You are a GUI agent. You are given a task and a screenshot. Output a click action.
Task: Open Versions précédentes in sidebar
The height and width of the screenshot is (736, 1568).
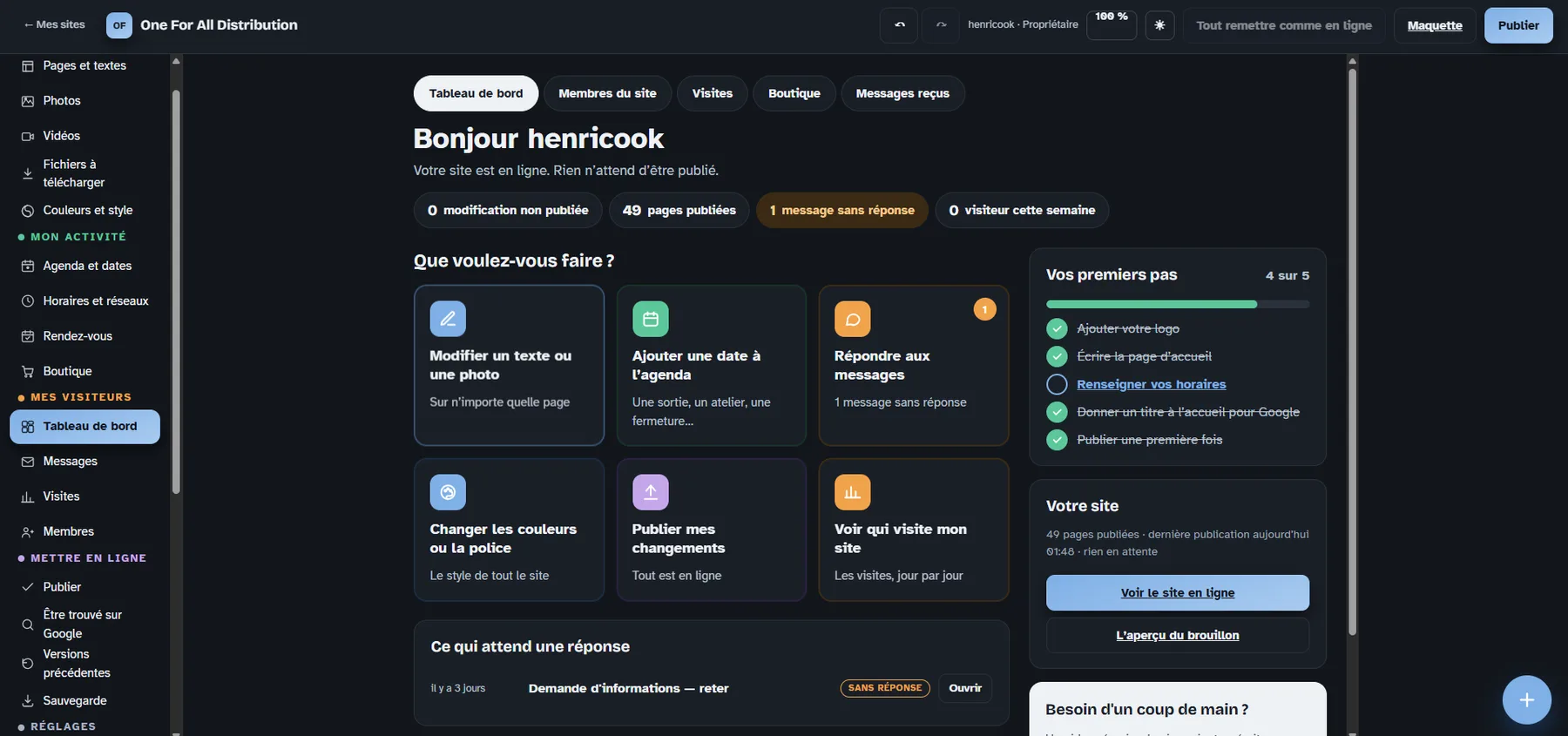(x=84, y=664)
